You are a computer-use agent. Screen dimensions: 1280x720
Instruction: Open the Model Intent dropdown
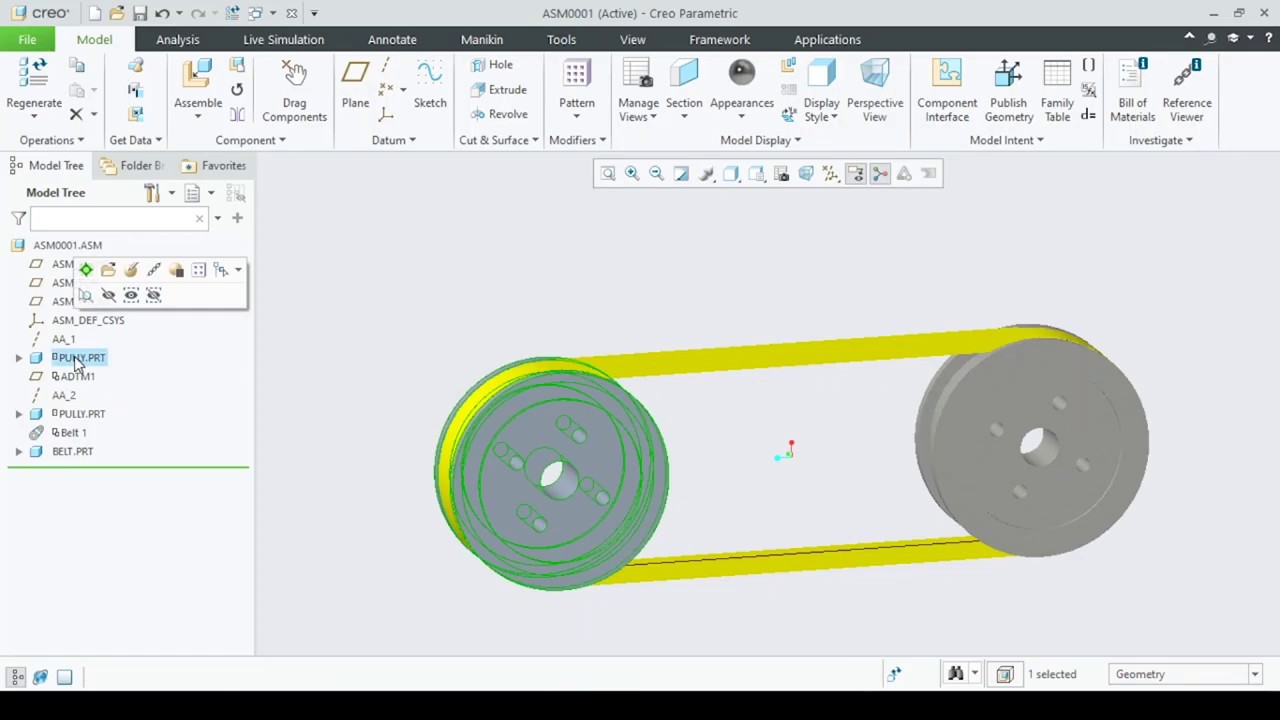(x=1007, y=140)
